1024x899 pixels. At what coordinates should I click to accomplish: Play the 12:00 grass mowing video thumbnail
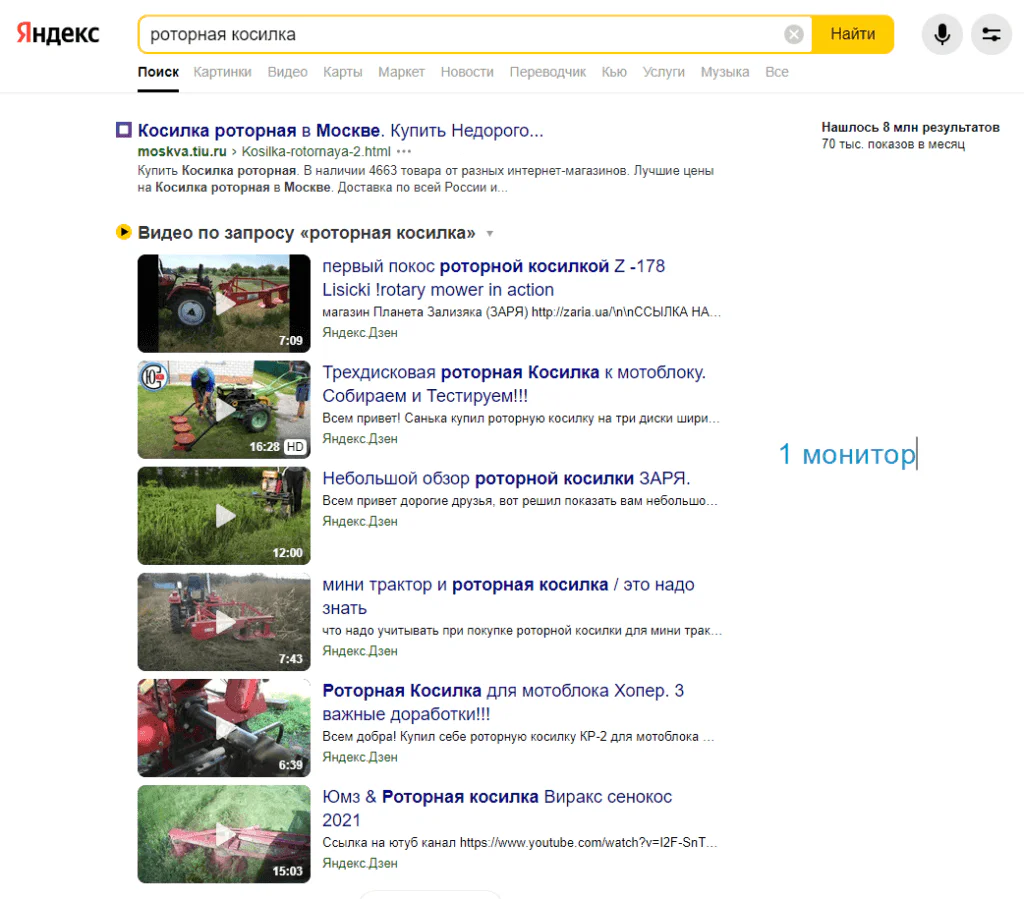pos(224,516)
